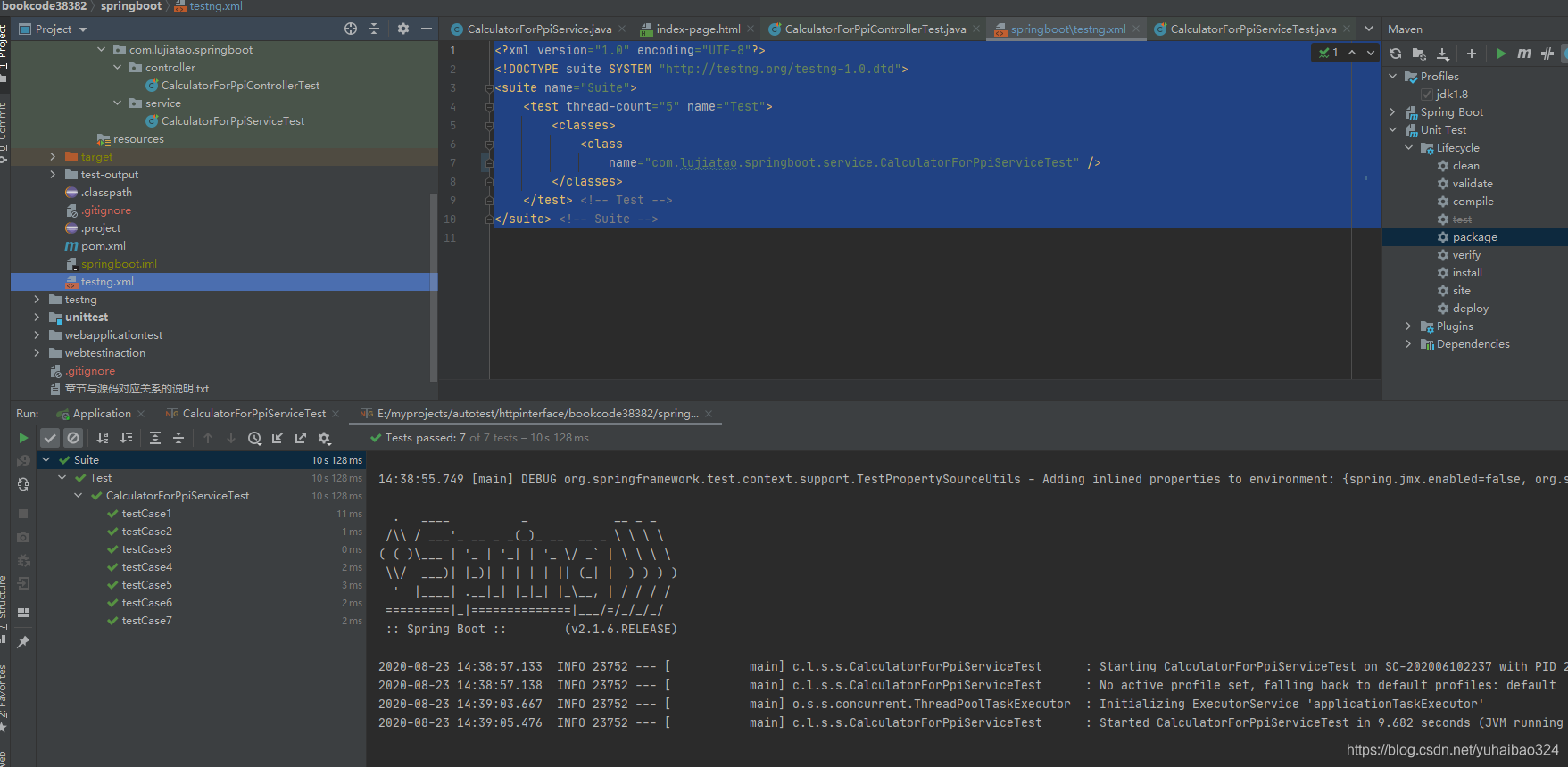Expand Spring Boot in Maven panel

tap(1393, 112)
